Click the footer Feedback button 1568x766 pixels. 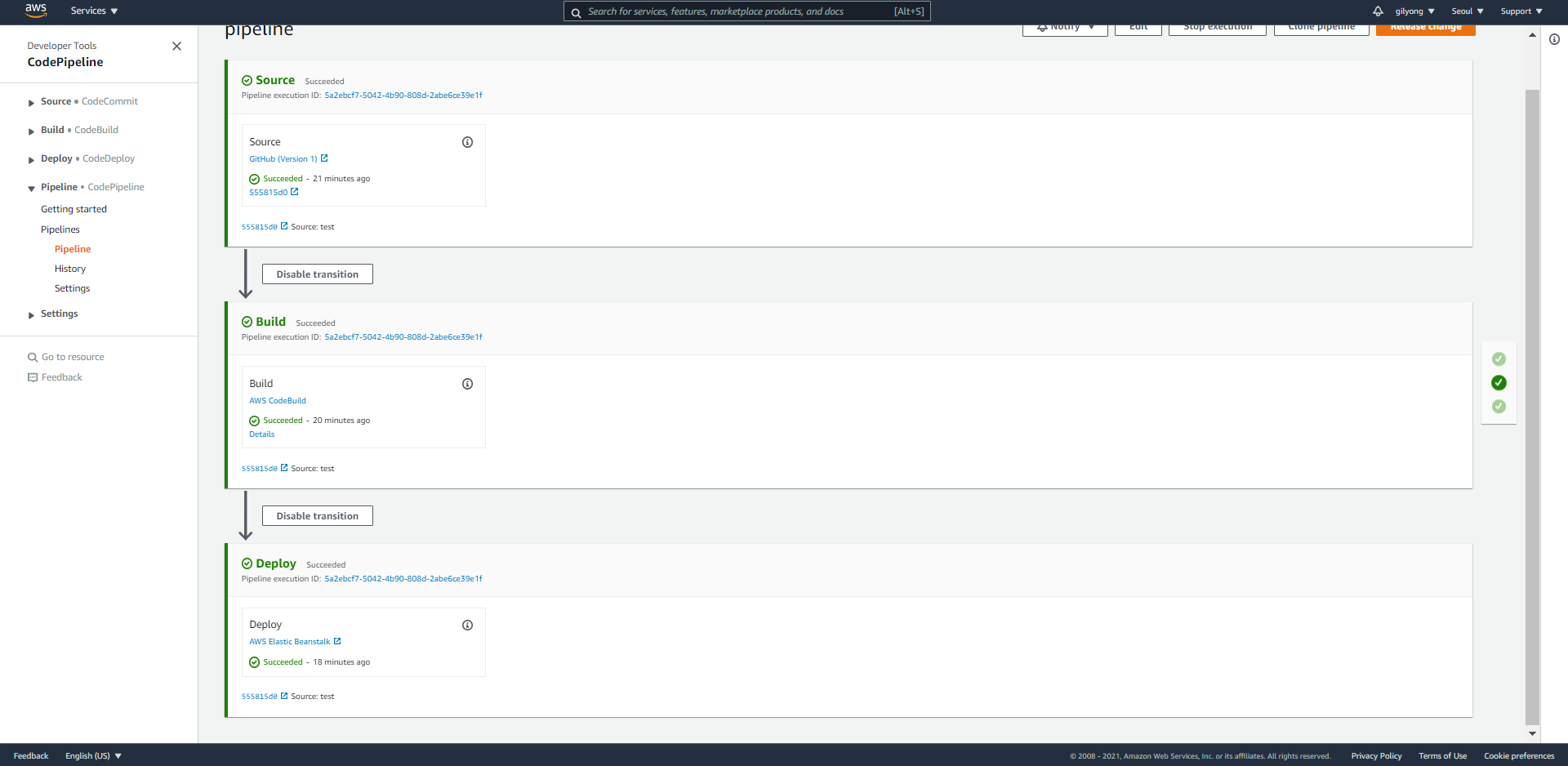[x=31, y=756]
